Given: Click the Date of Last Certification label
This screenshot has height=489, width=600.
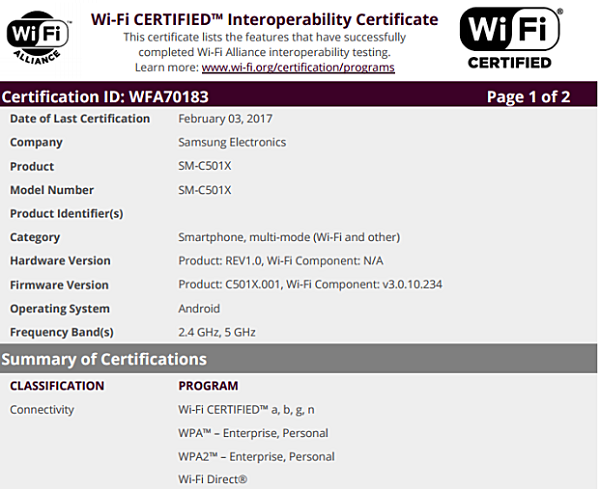Looking at the screenshot, I should point(80,119).
